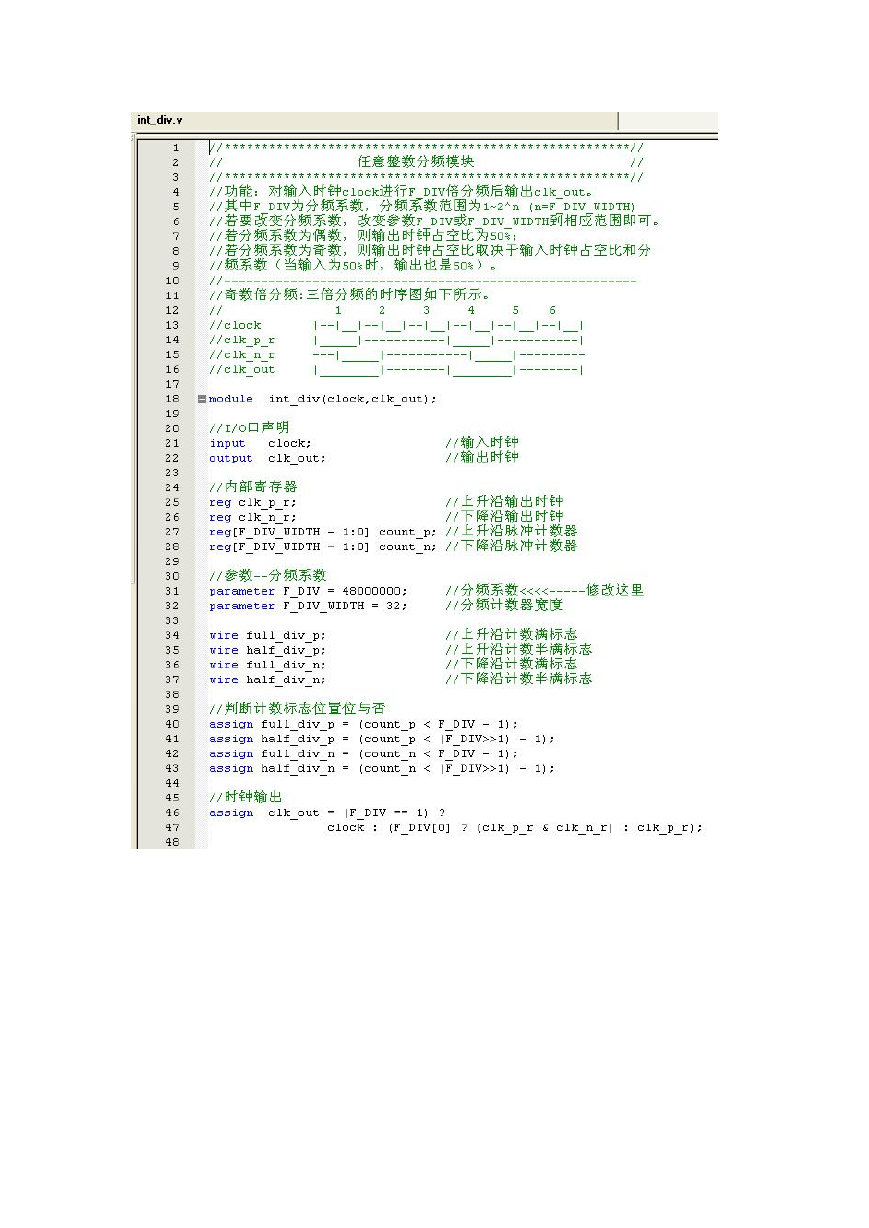Click the comment //分频计数器宽度

(504, 605)
